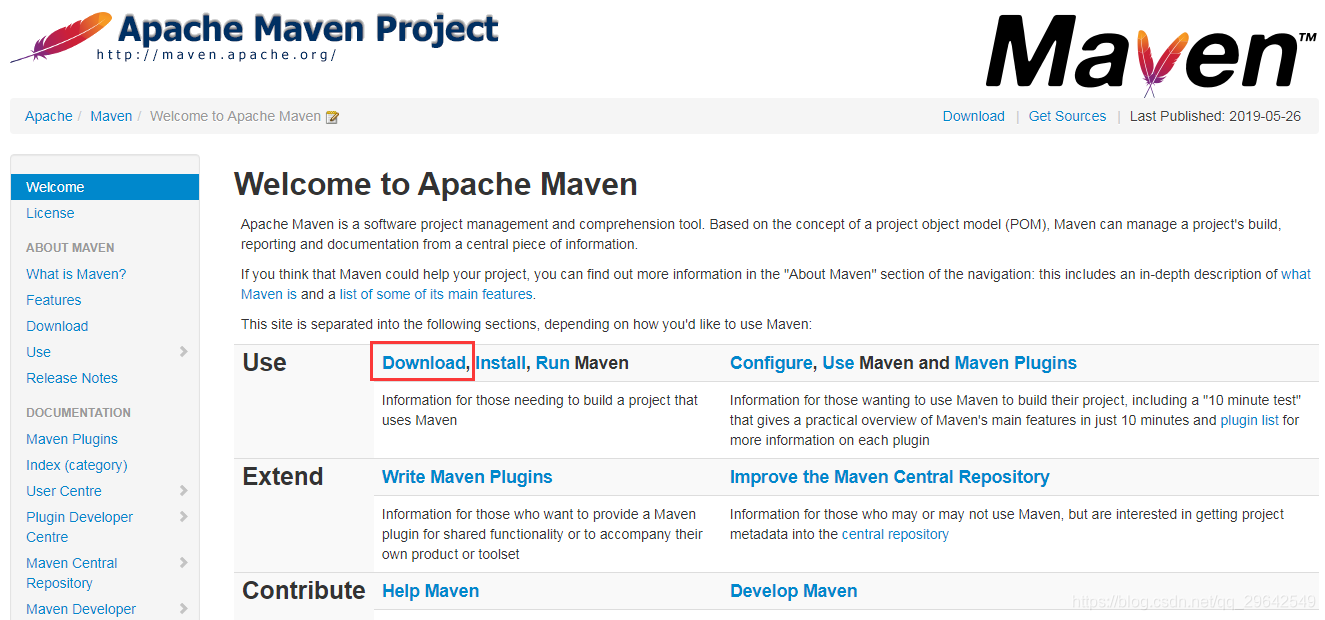Open Index (category) in the sidebar

(77, 465)
